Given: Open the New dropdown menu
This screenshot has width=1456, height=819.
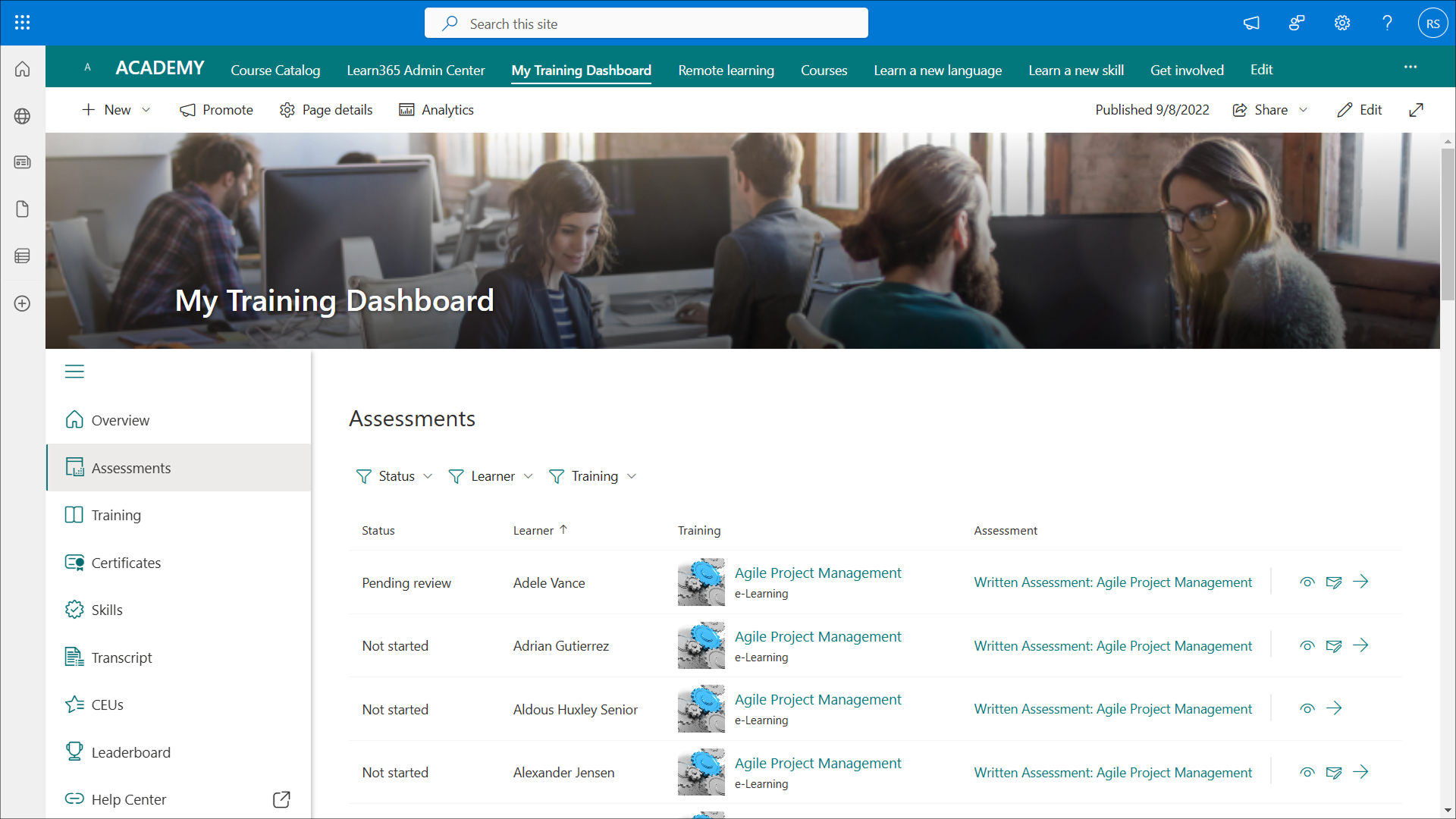Looking at the screenshot, I should (x=116, y=110).
